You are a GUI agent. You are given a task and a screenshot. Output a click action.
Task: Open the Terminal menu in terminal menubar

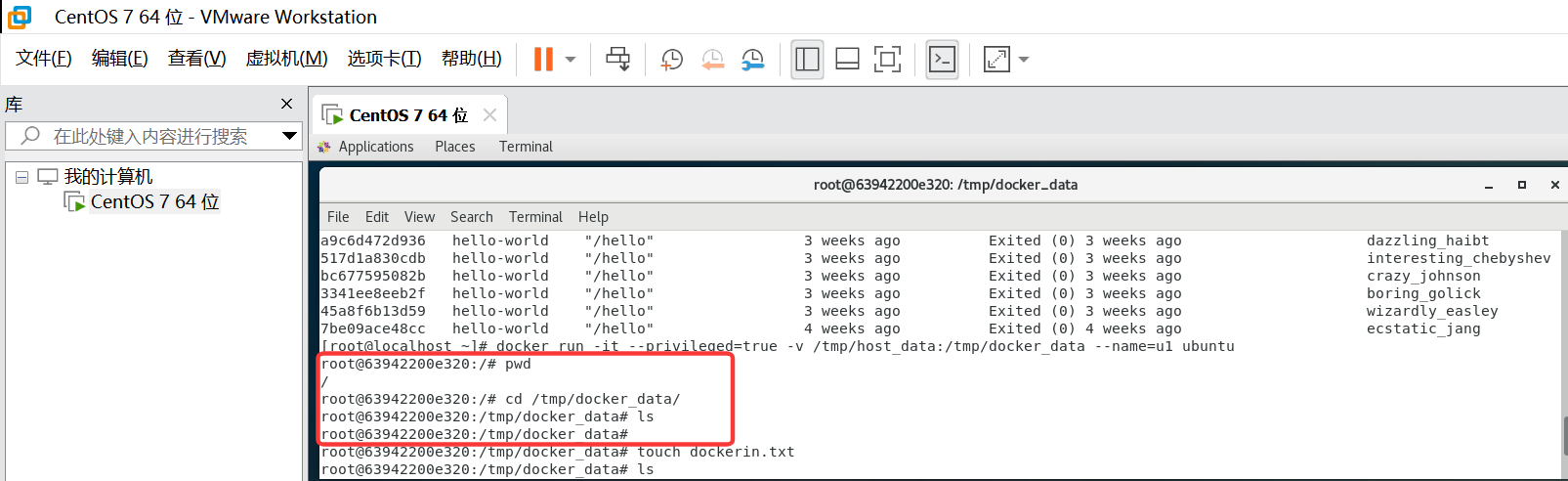click(x=535, y=217)
